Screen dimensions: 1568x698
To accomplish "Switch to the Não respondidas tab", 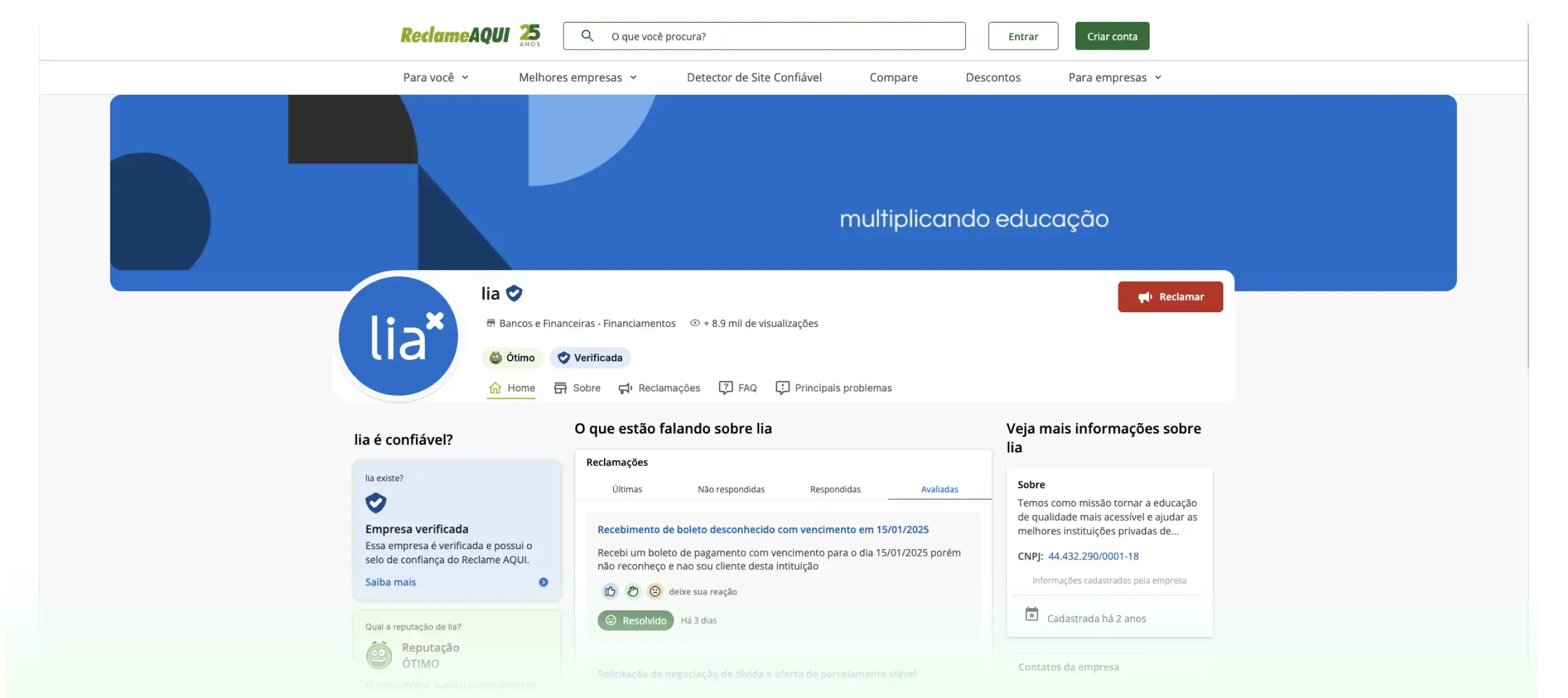I will tap(731, 489).
